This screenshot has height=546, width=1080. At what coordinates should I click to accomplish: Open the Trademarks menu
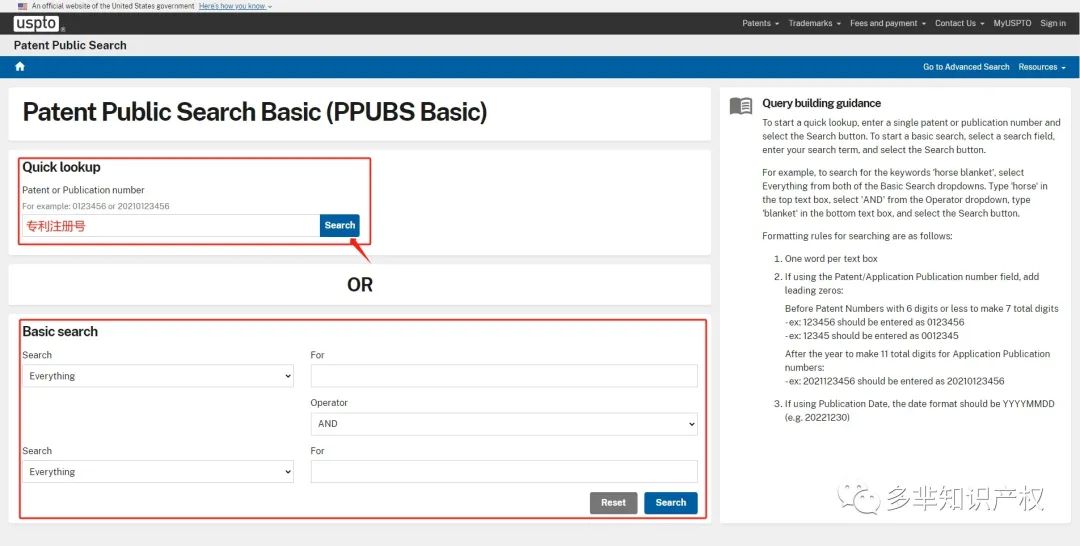coord(815,23)
